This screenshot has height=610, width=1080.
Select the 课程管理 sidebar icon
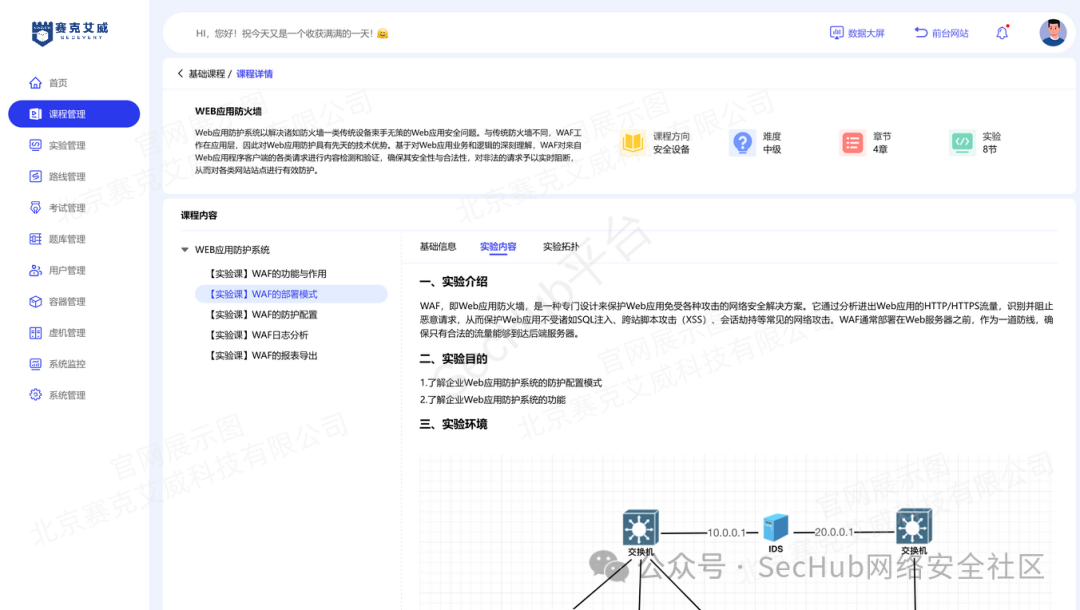pos(35,114)
